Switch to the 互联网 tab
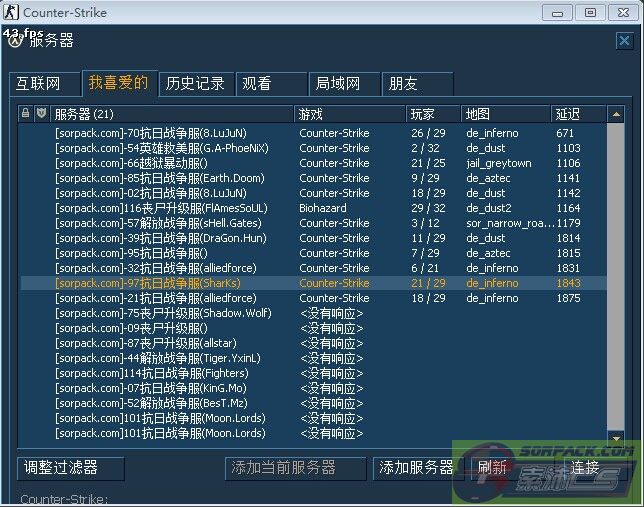The height and width of the screenshot is (507, 644). (39, 84)
